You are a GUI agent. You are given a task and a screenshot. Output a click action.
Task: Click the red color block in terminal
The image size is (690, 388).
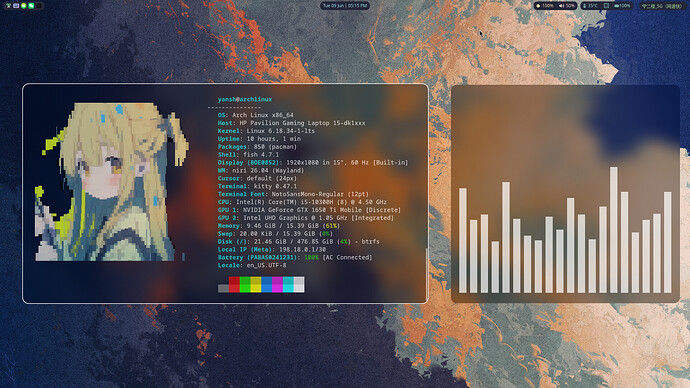click(x=234, y=285)
